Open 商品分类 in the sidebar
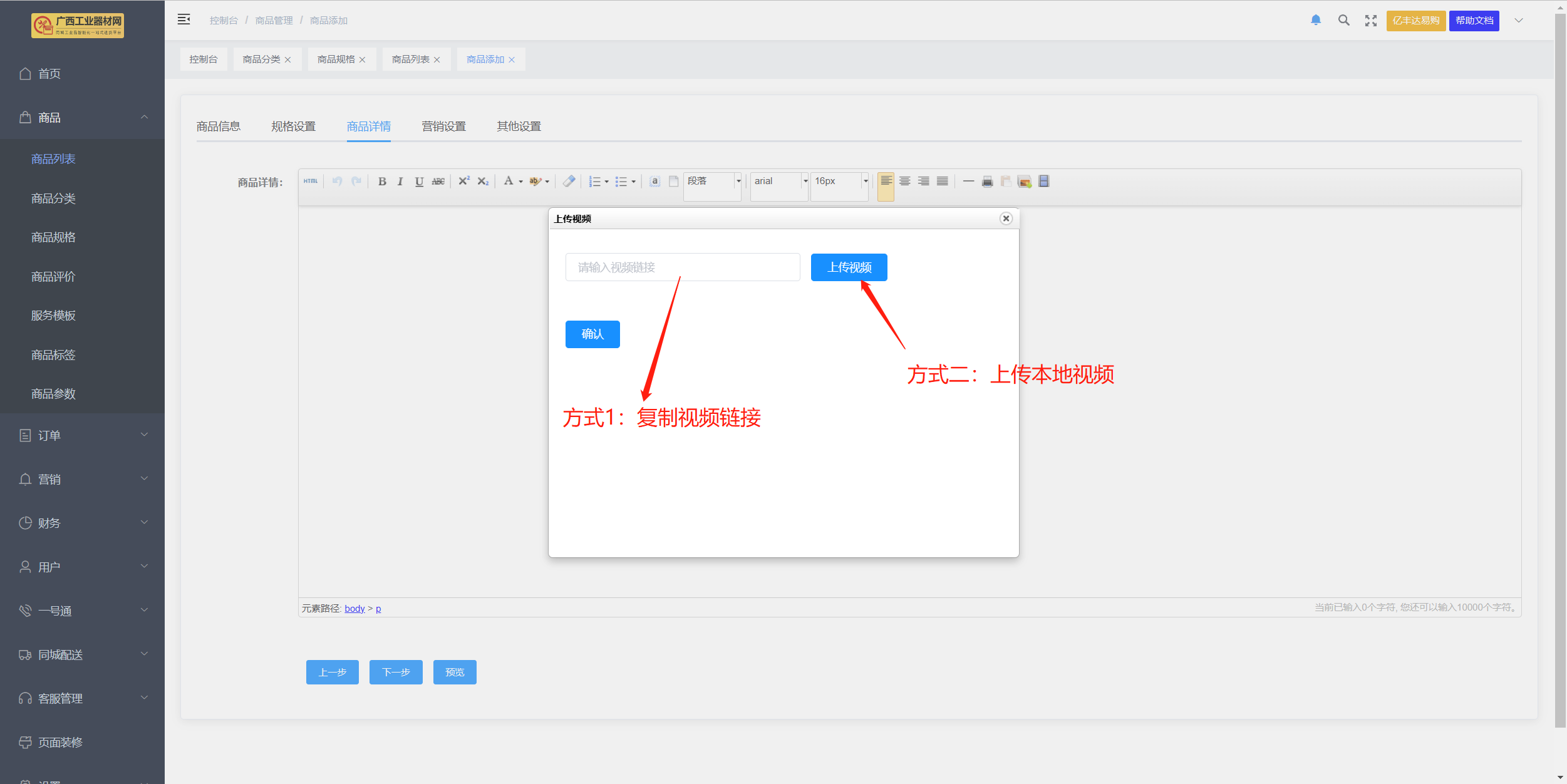Viewport: 1567px width, 784px height. pos(54,199)
